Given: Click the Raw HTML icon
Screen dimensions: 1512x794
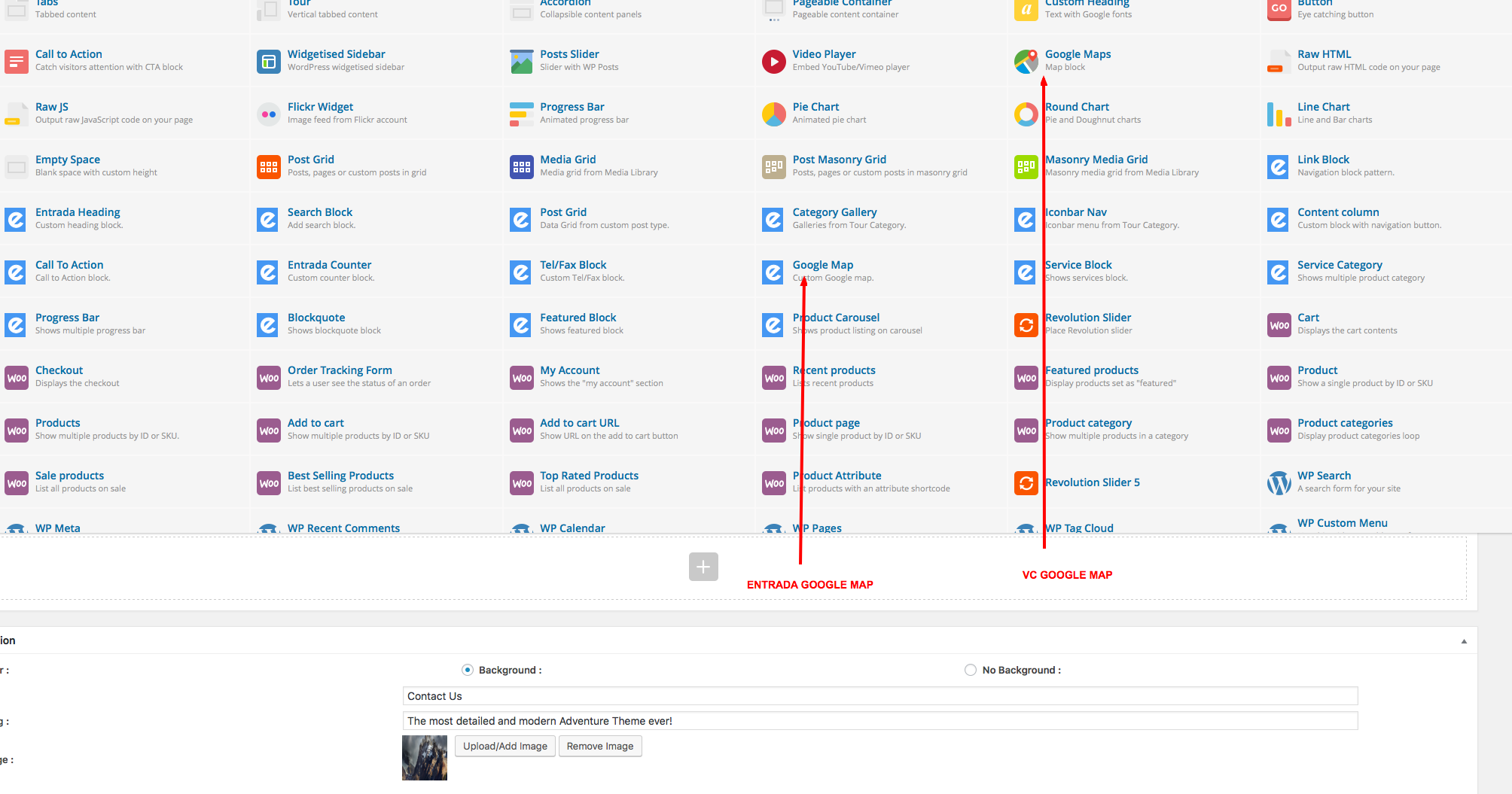Looking at the screenshot, I should tap(1279, 61).
